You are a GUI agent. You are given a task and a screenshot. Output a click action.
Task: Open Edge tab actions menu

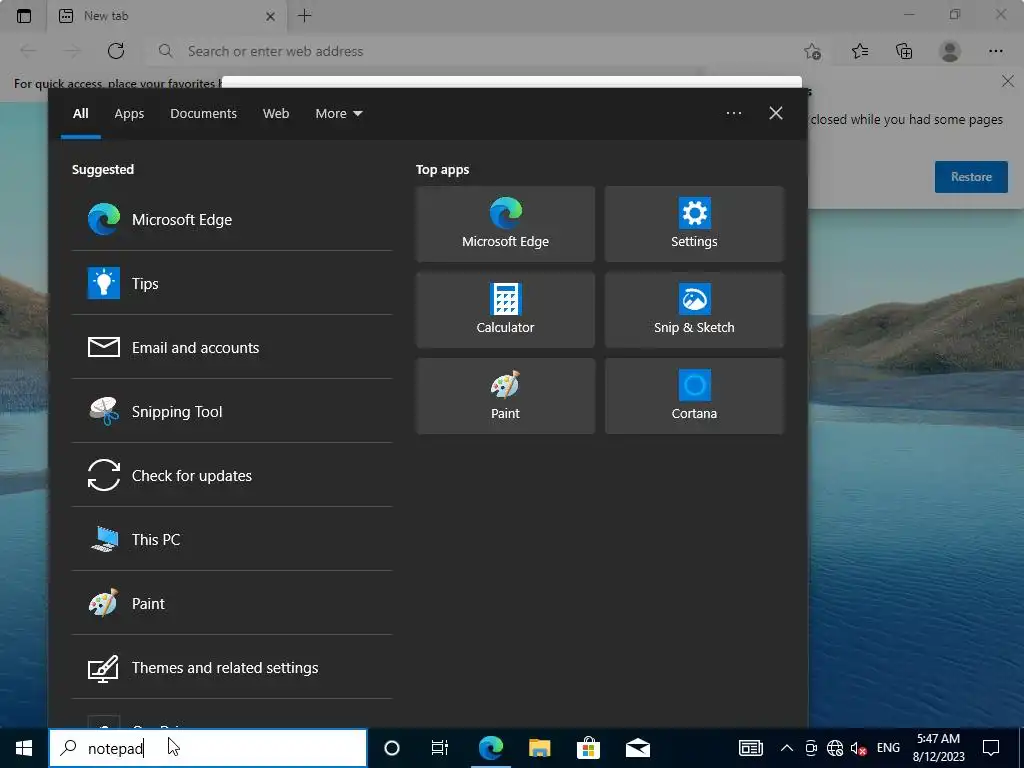coord(24,16)
